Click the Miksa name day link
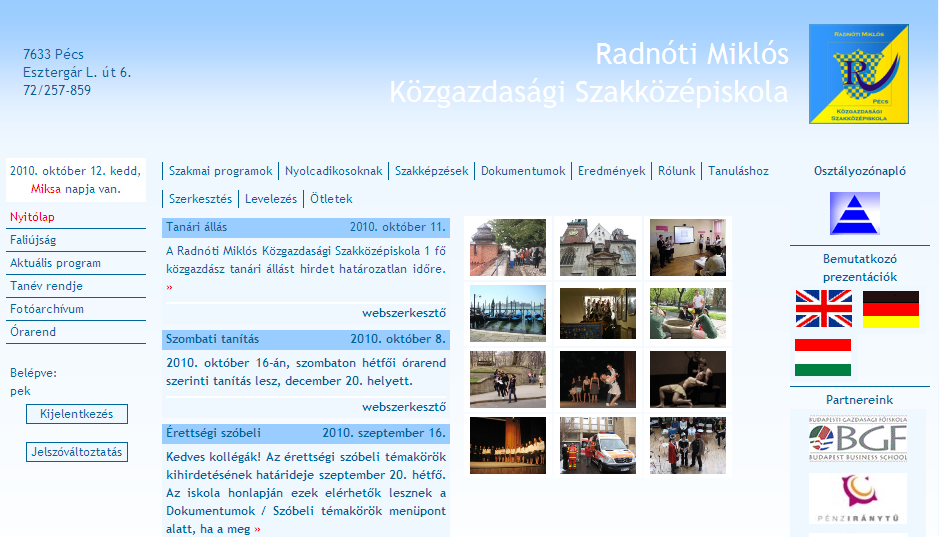The image size is (939, 537). pos(46,188)
